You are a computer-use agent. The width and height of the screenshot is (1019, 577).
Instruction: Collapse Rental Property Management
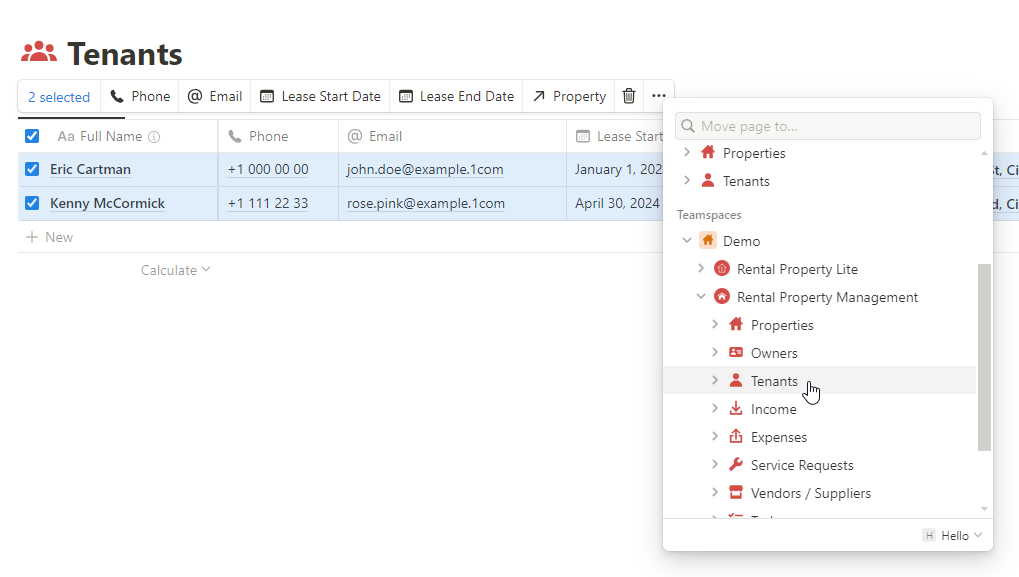[x=701, y=296]
